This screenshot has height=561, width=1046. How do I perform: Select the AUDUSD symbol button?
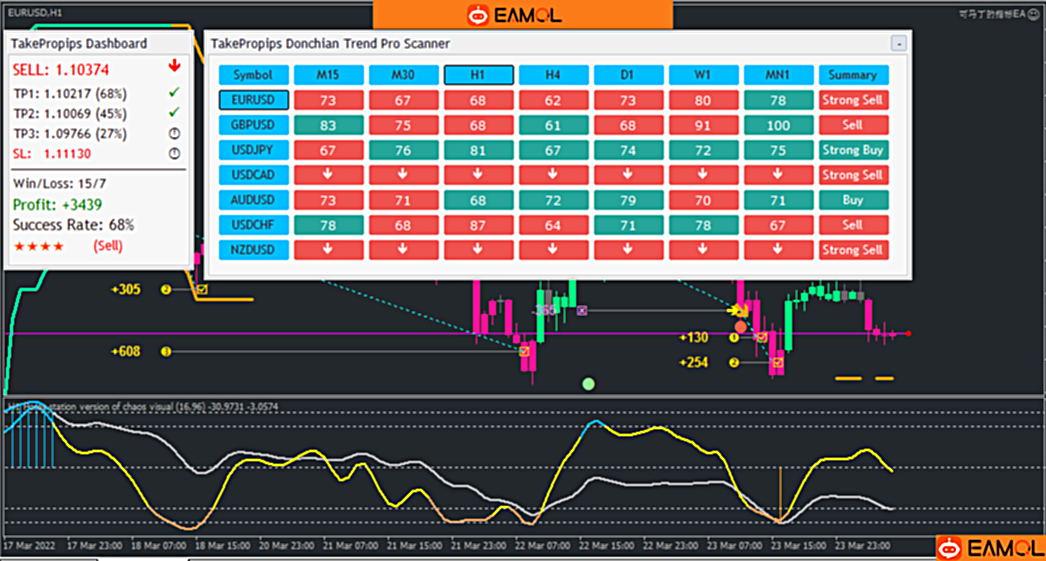tap(253, 200)
